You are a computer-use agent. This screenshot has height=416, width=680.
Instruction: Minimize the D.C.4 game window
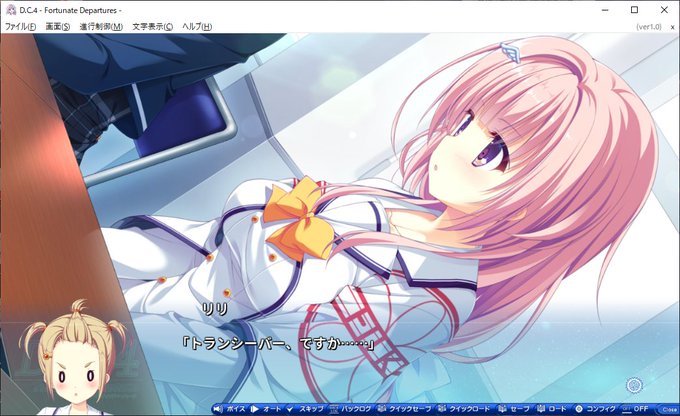605,10
